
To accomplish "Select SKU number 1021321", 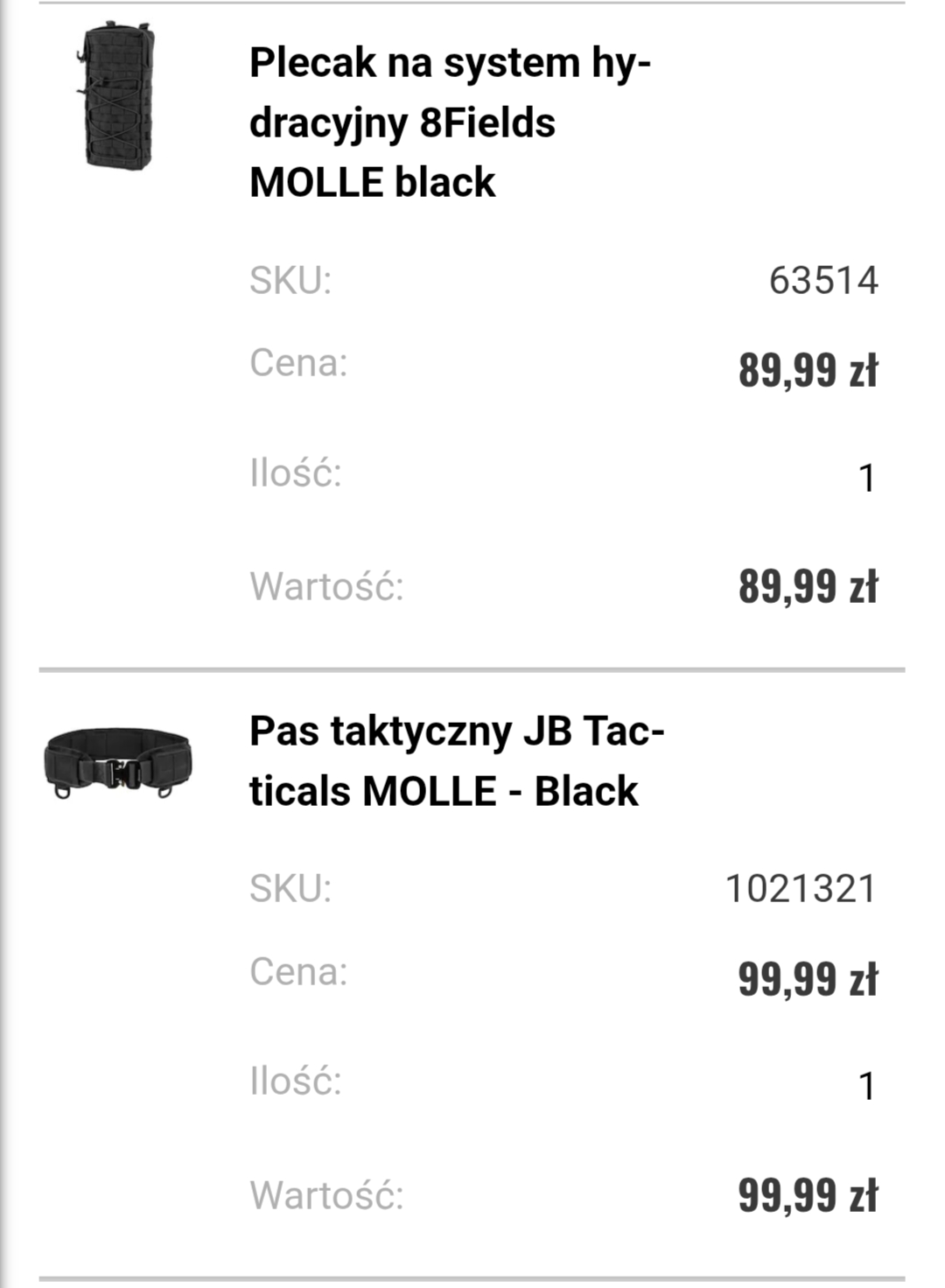I will (x=801, y=889).
